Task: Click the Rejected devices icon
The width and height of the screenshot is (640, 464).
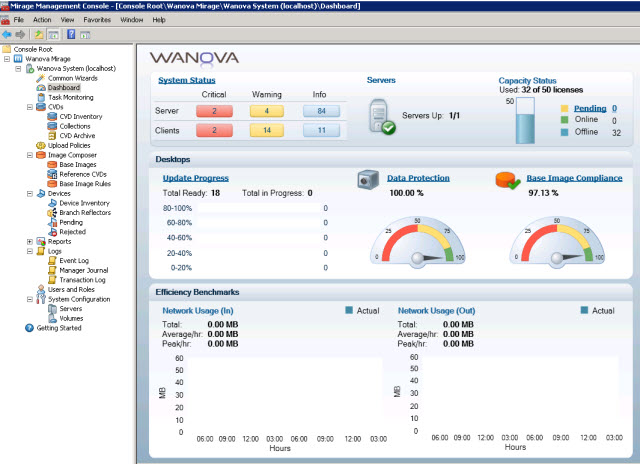Action: [52, 232]
